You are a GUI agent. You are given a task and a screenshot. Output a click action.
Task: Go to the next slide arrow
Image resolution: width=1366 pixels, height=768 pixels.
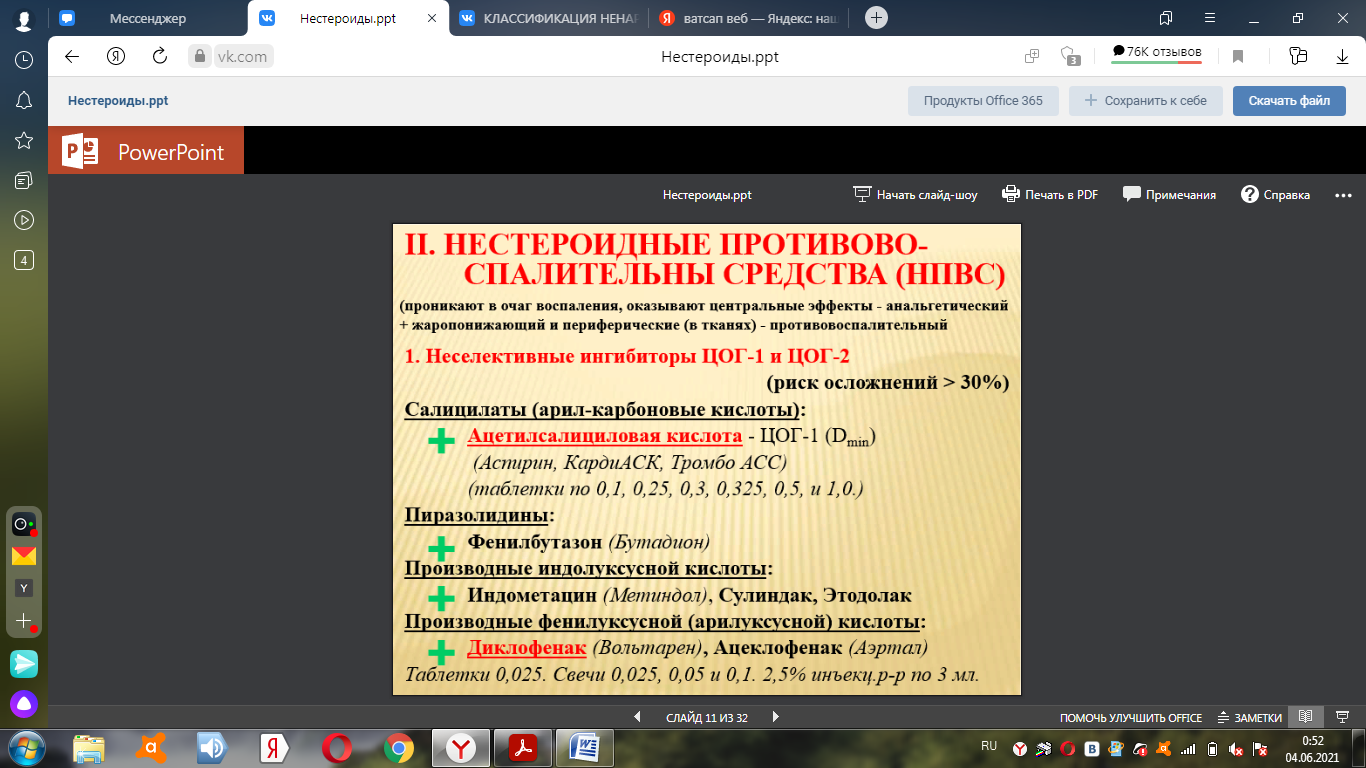coord(775,717)
